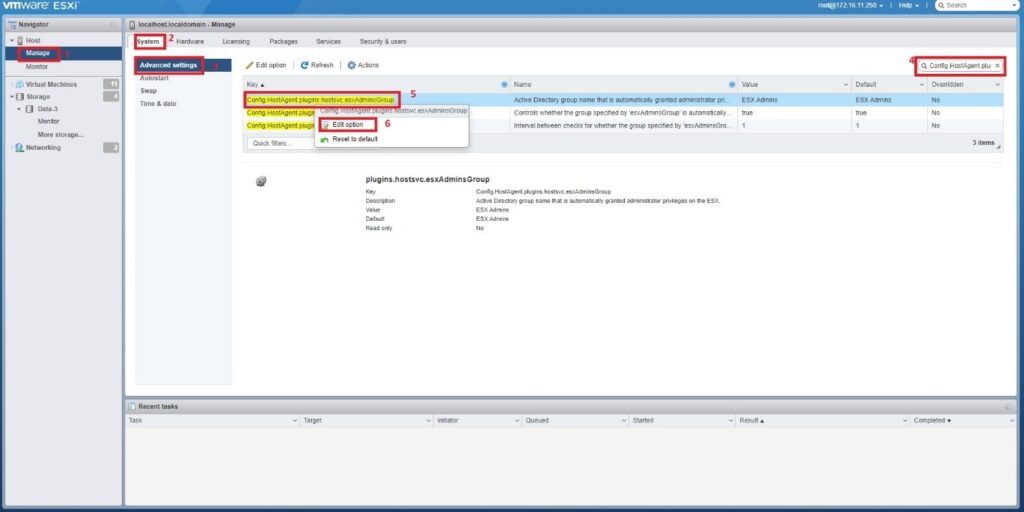
Task: Click the VMware ESXi logo
Action: click(x=41, y=5)
